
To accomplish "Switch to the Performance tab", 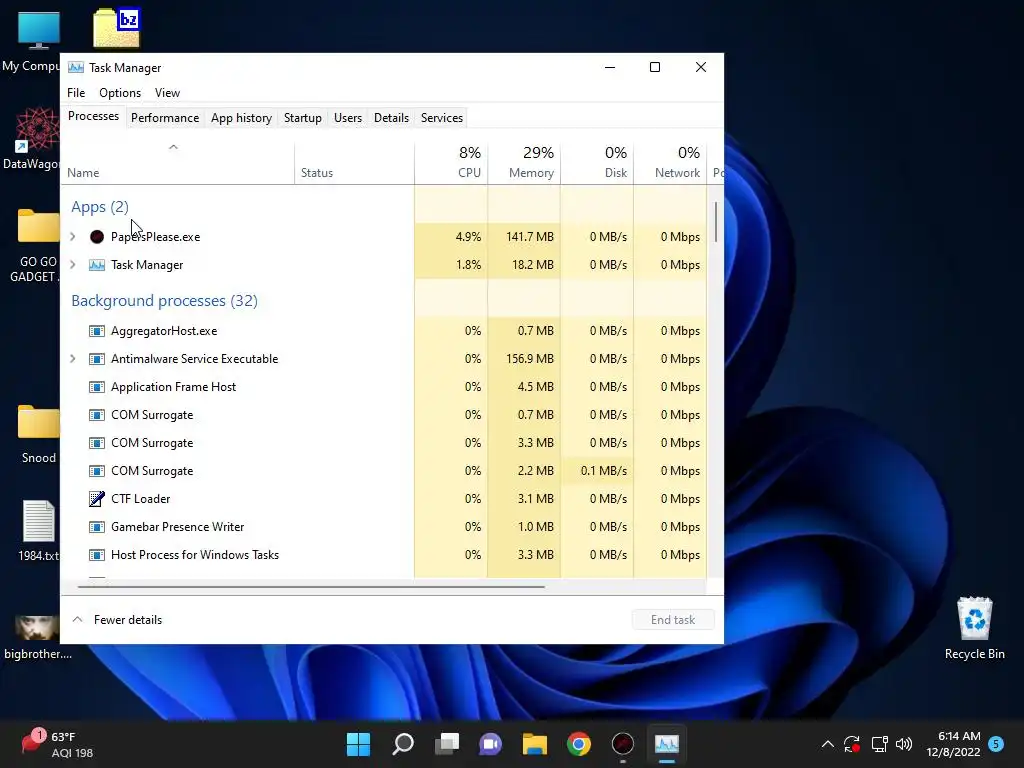I will click(165, 118).
